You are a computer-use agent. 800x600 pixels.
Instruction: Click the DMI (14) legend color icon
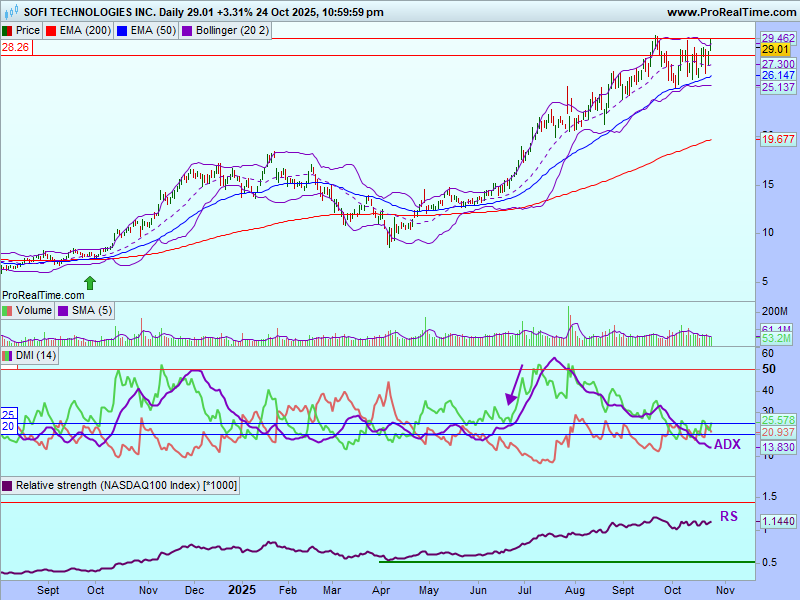pyautogui.click(x=8, y=355)
